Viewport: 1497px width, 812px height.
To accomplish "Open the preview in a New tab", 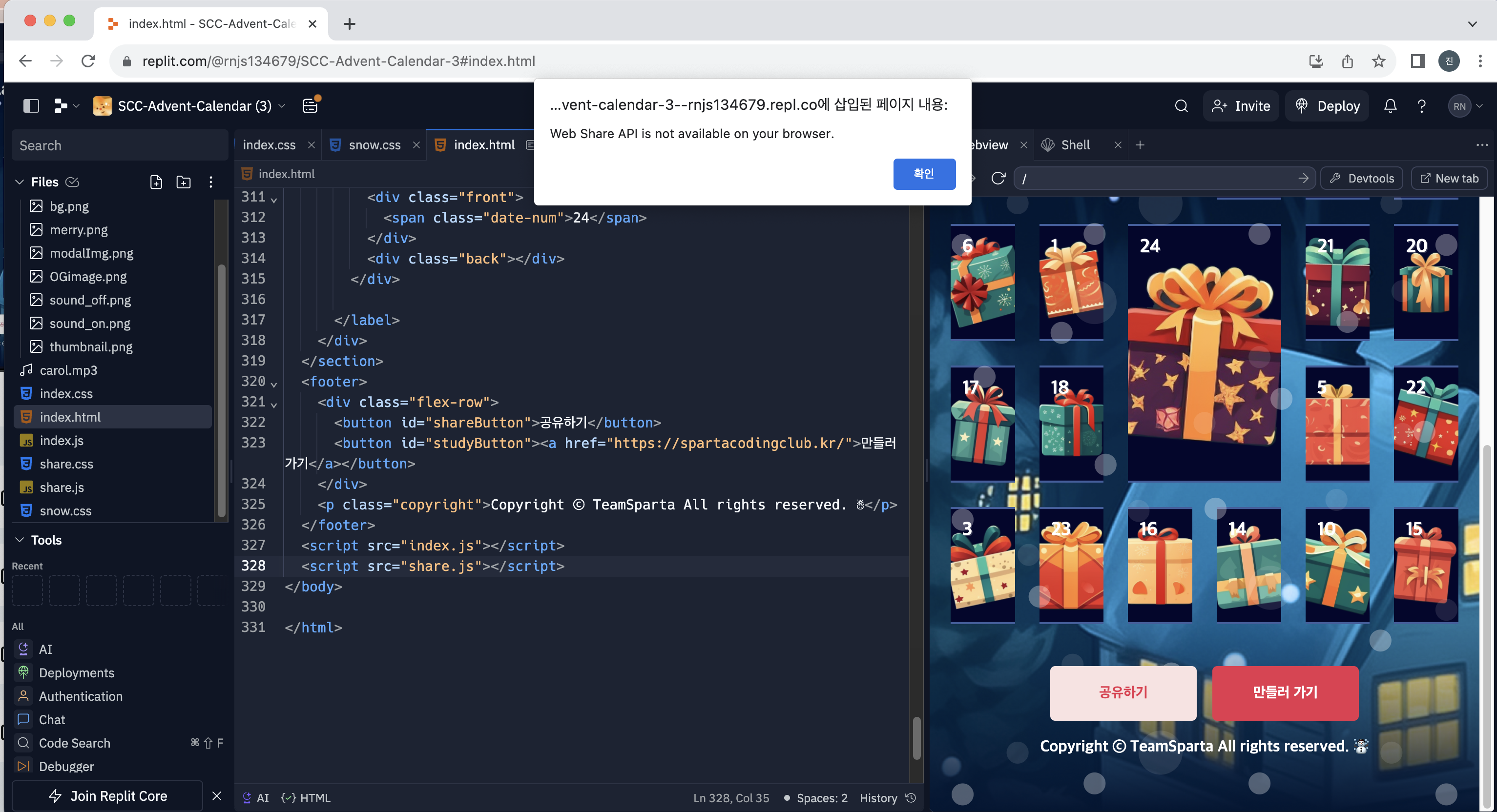I will [1449, 178].
